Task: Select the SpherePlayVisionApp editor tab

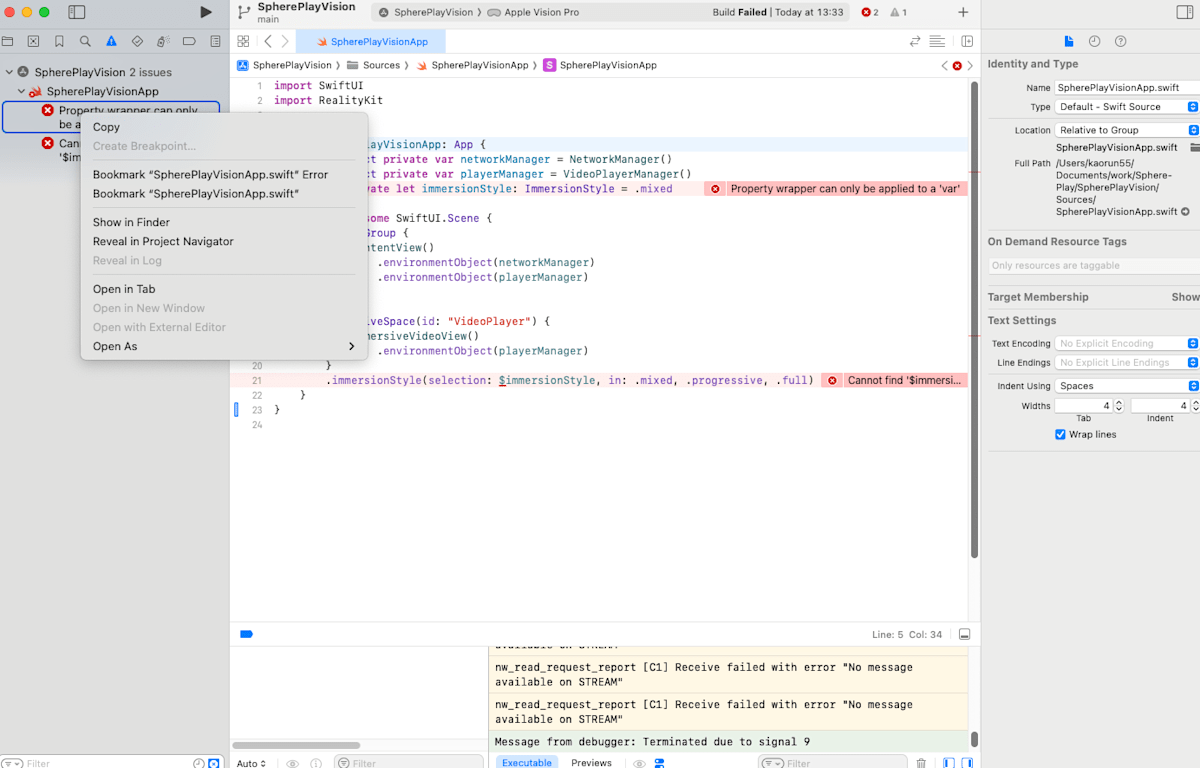Action: (371, 41)
